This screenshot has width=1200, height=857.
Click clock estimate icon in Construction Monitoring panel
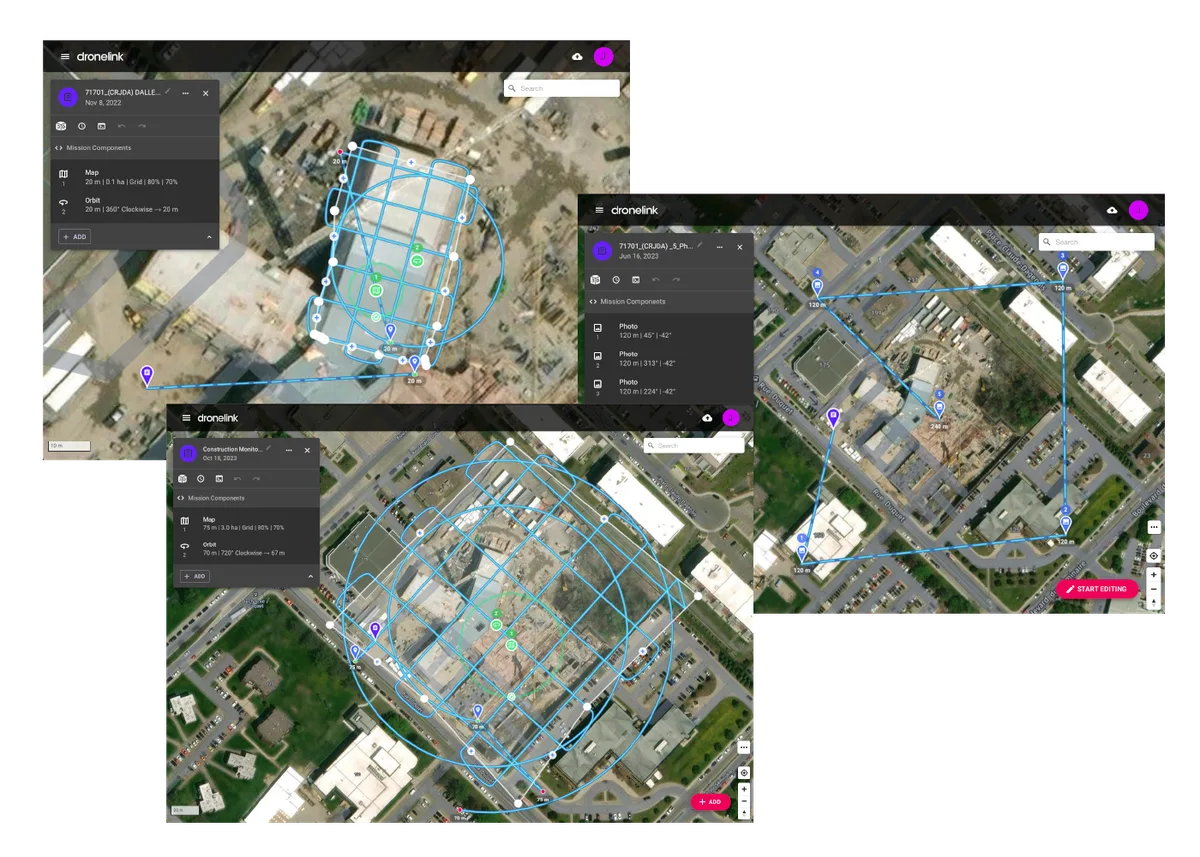pyautogui.click(x=200, y=479)
